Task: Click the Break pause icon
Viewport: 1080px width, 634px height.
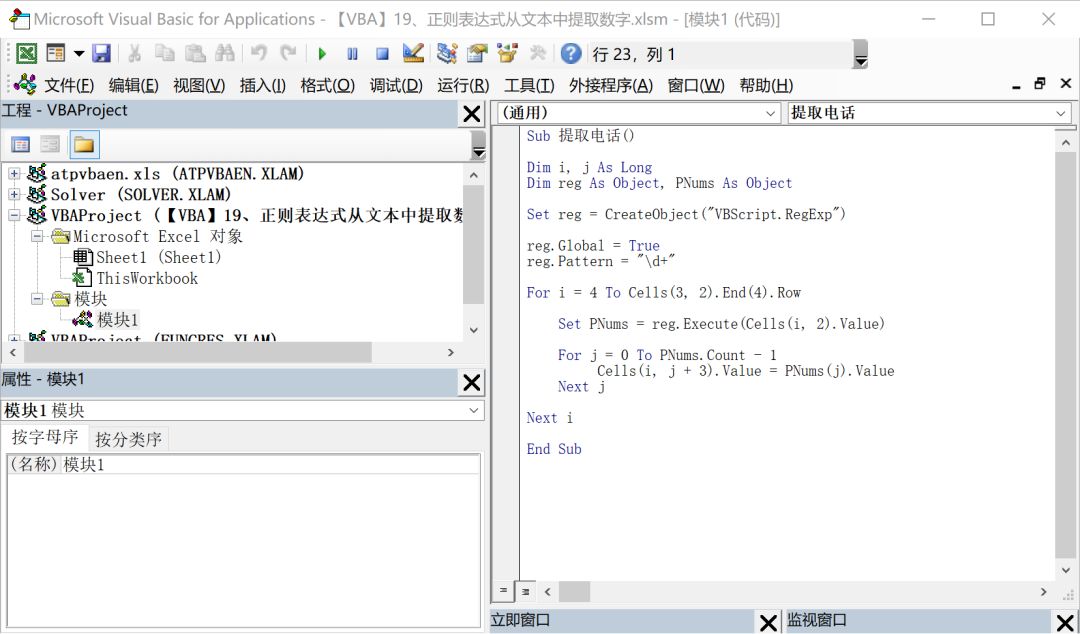Action: click(352, 54)
